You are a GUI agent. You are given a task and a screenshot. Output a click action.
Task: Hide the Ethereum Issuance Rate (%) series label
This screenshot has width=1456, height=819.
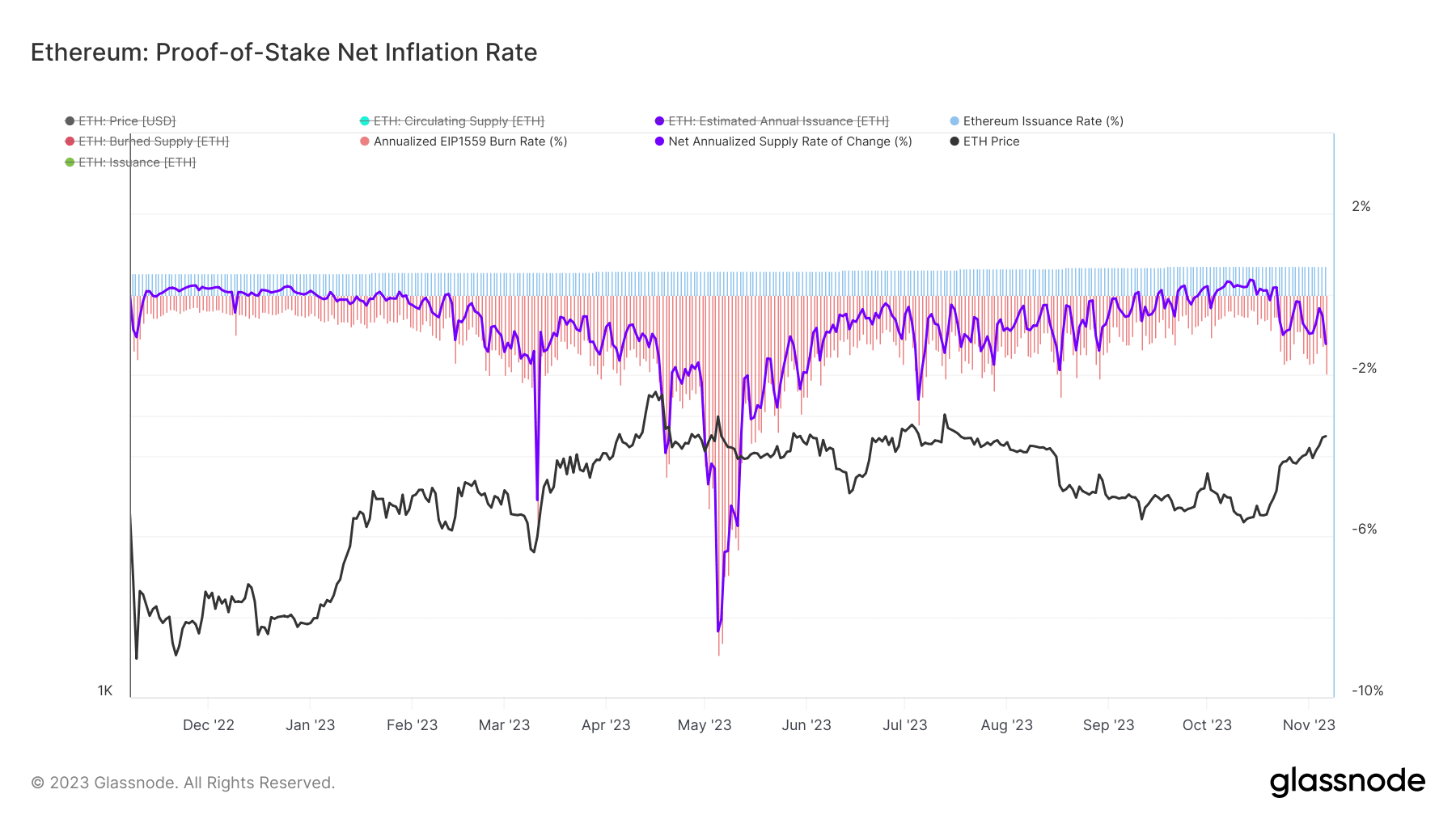coord(1043,121)
